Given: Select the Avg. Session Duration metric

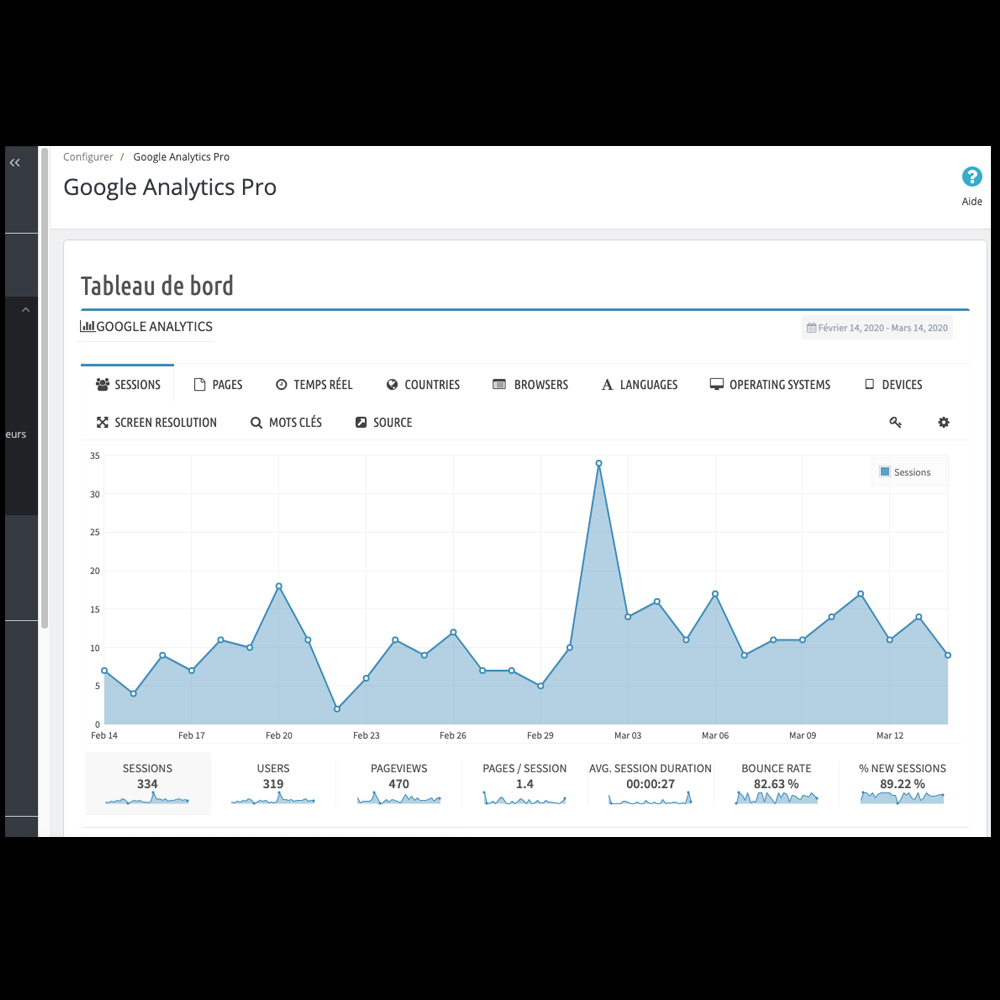Looking at the screenshot, I should point(650,783).
